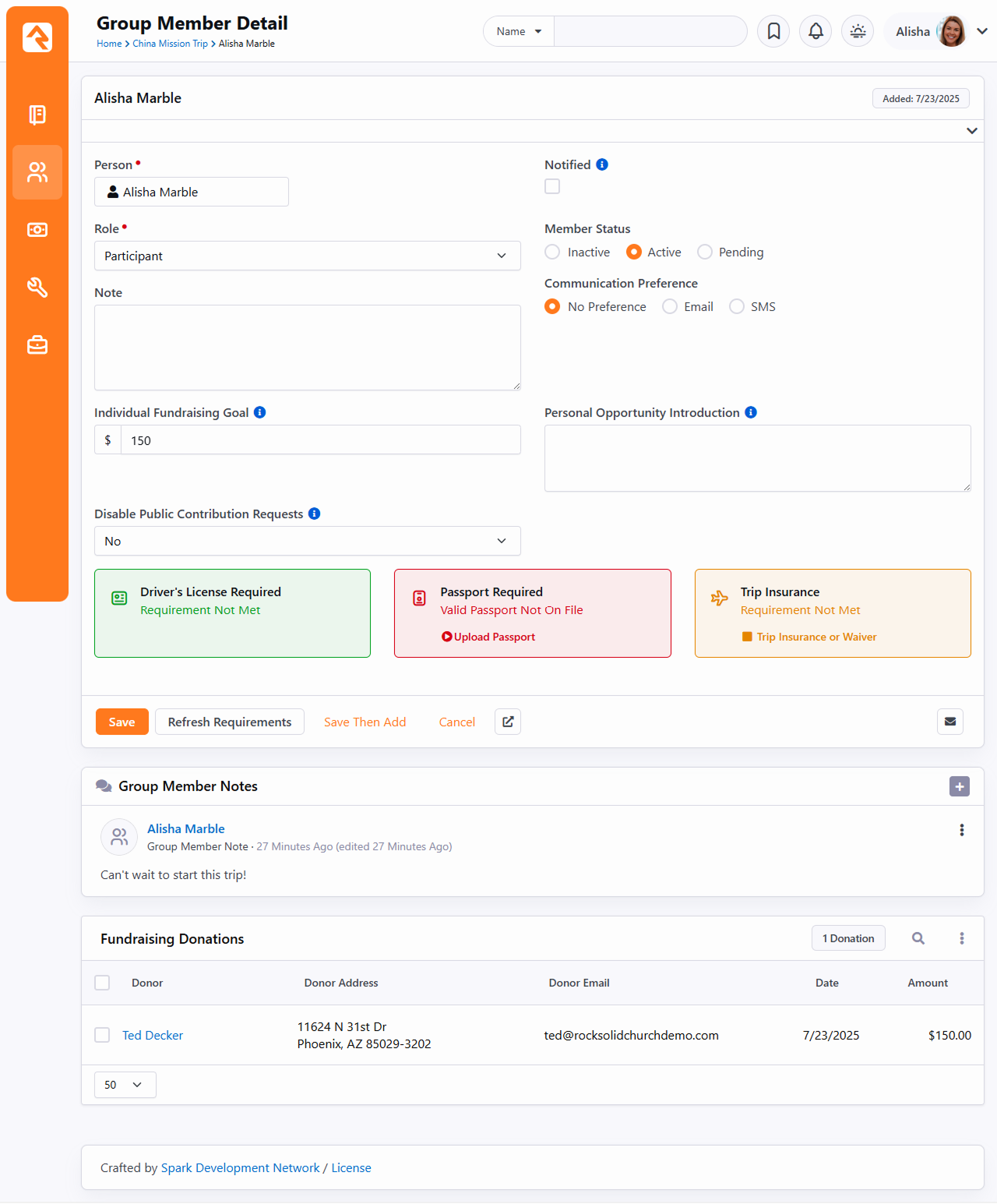Open the People section in sidebar
Screen dimensions: 997x1204
[x=37, y=172]
